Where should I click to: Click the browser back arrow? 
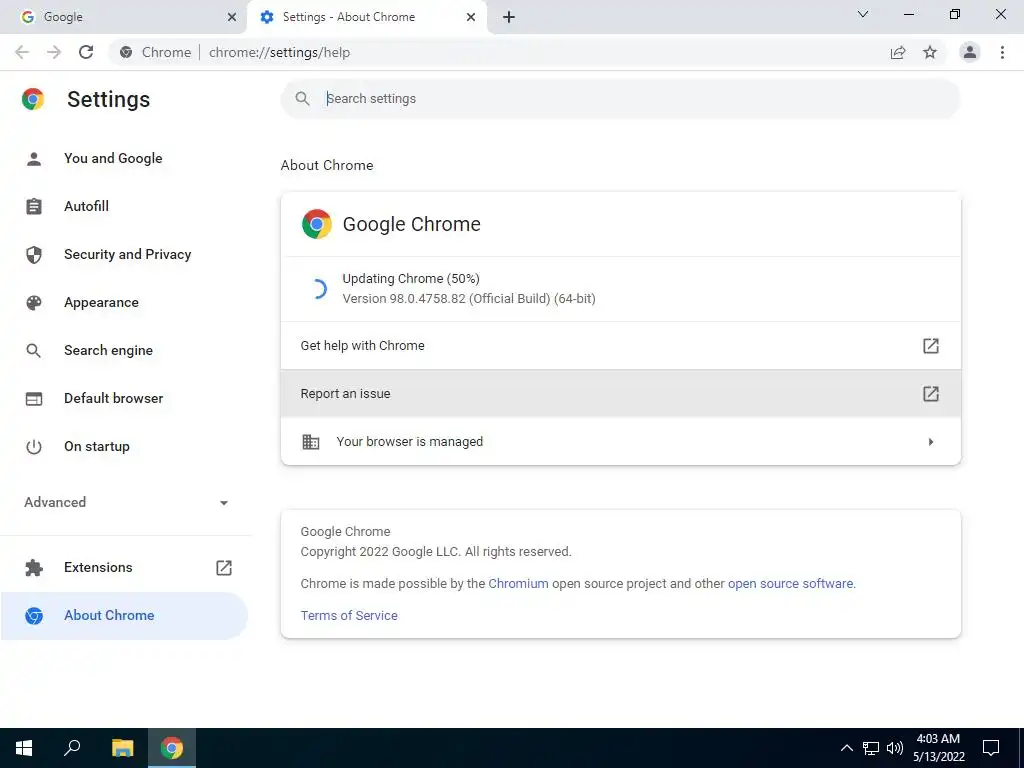click(x=22, y=52)
